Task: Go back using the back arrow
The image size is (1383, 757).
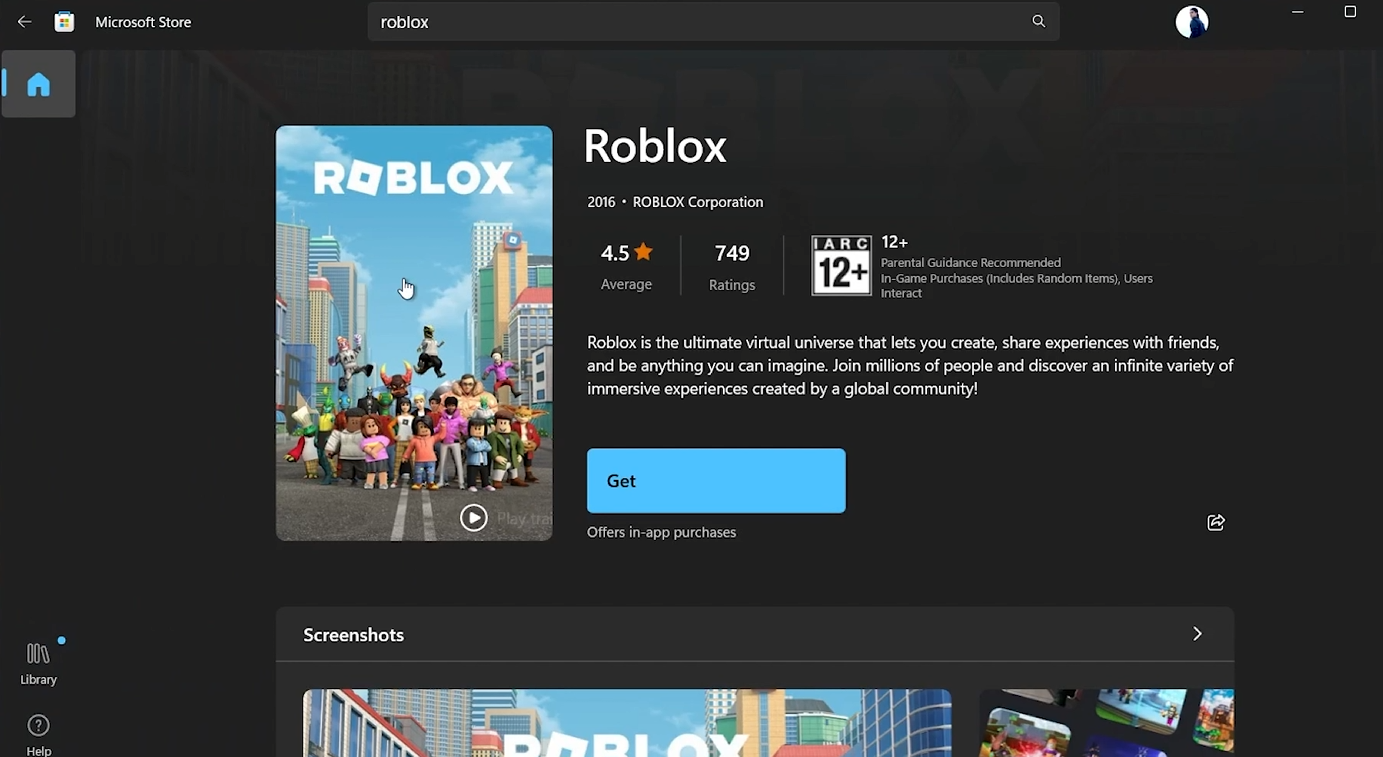Action: [25, 22]
